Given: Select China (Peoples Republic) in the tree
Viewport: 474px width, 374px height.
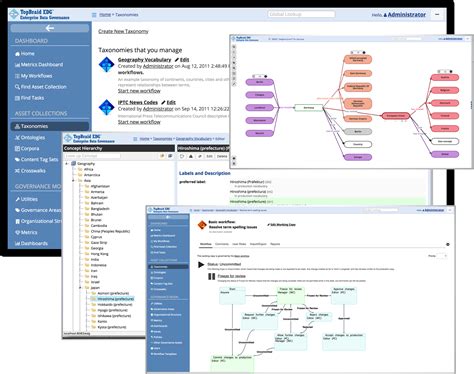Looking at the screenshot, I should 110,231.
